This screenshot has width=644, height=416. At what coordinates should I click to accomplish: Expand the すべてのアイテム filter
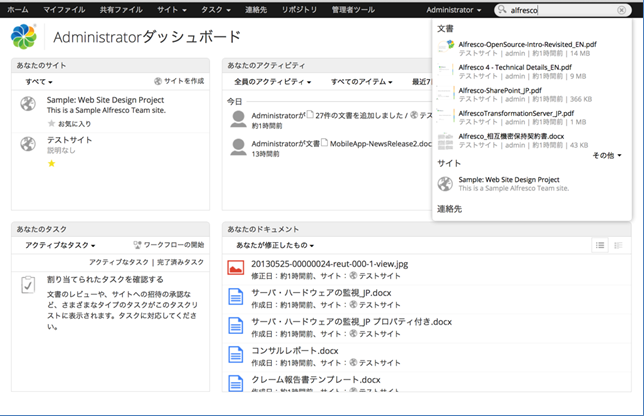[362, 82]
